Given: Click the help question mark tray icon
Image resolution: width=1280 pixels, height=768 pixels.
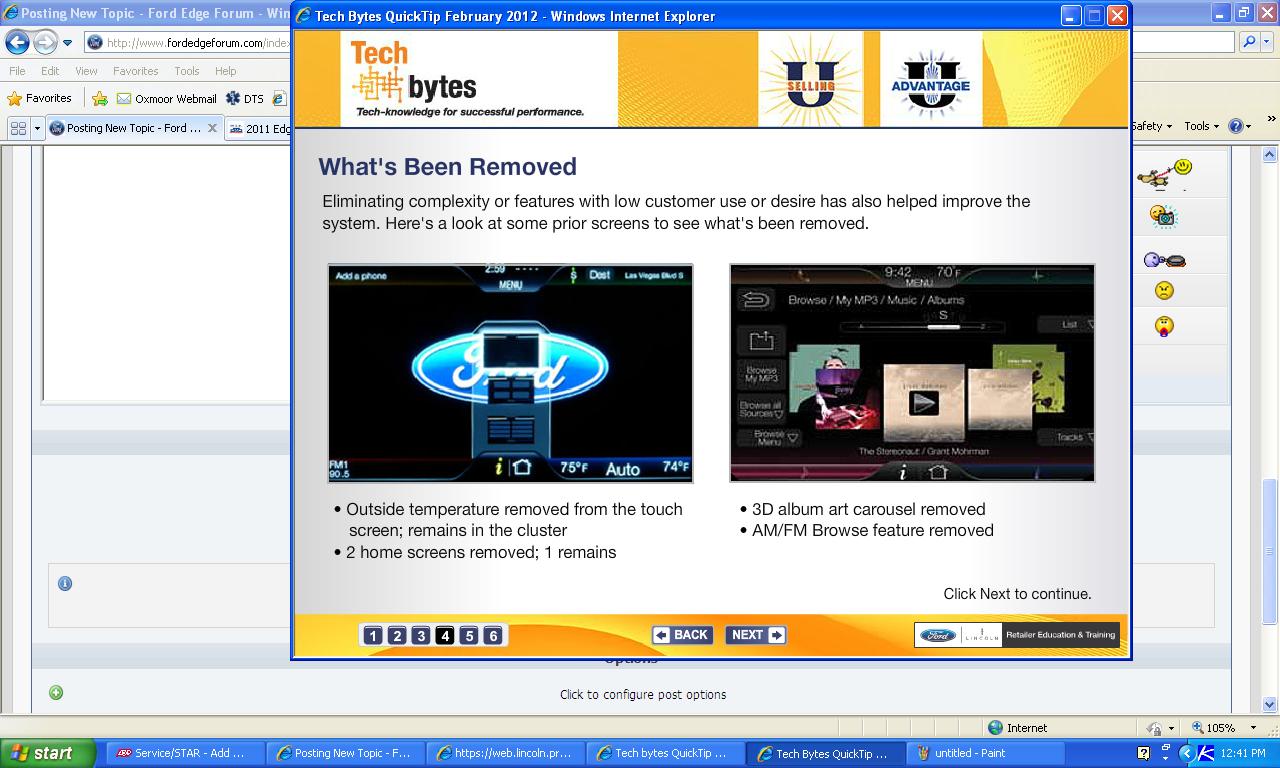Looking at the screenshot, I should (1144, 753).
